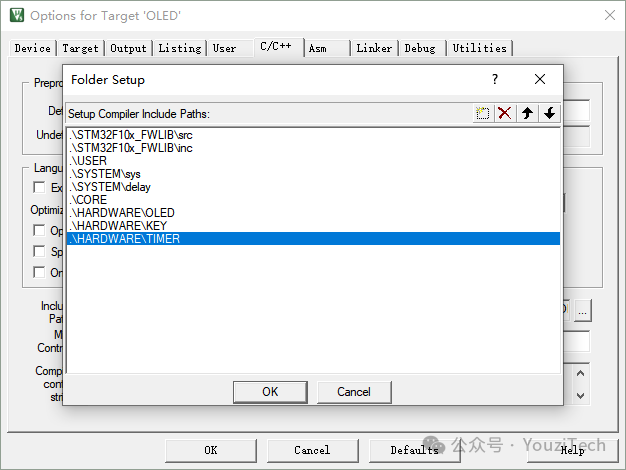626x470 pixels.
Task: Click the include paths browse (...) button
Action: (x=582, y=310)
